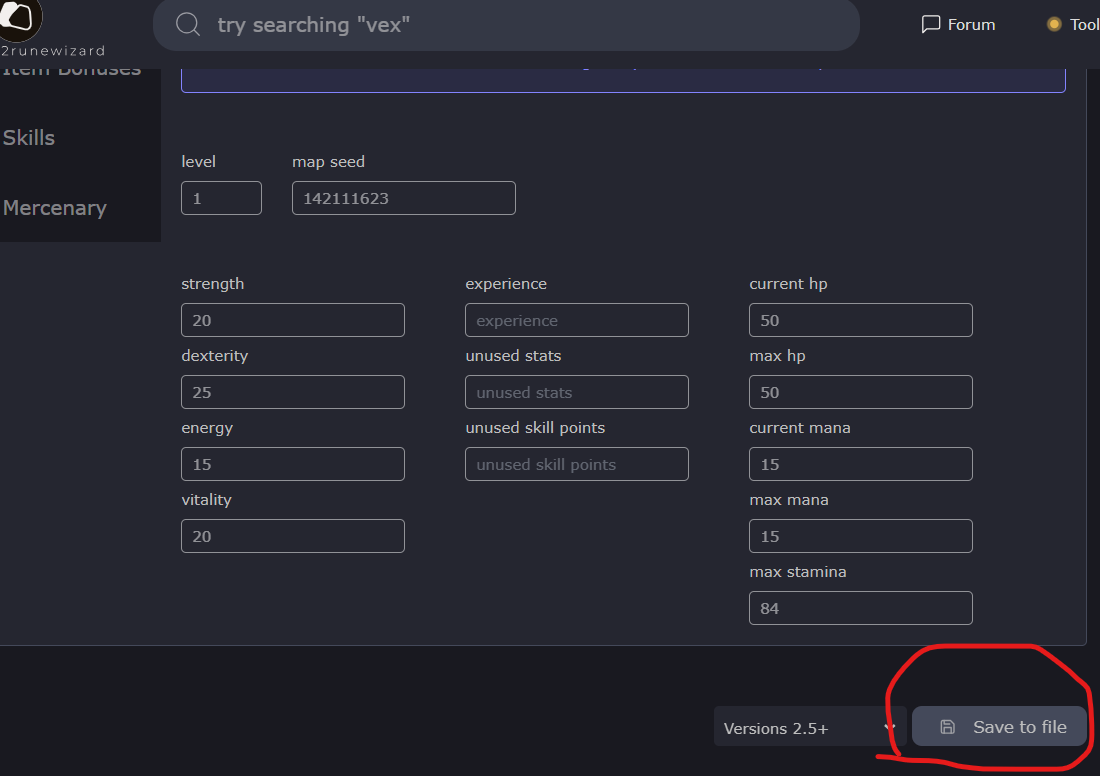The width and height of the screenshot is (1100, 776).
Task: Click the "level" label text
Action: click(199, 161)
